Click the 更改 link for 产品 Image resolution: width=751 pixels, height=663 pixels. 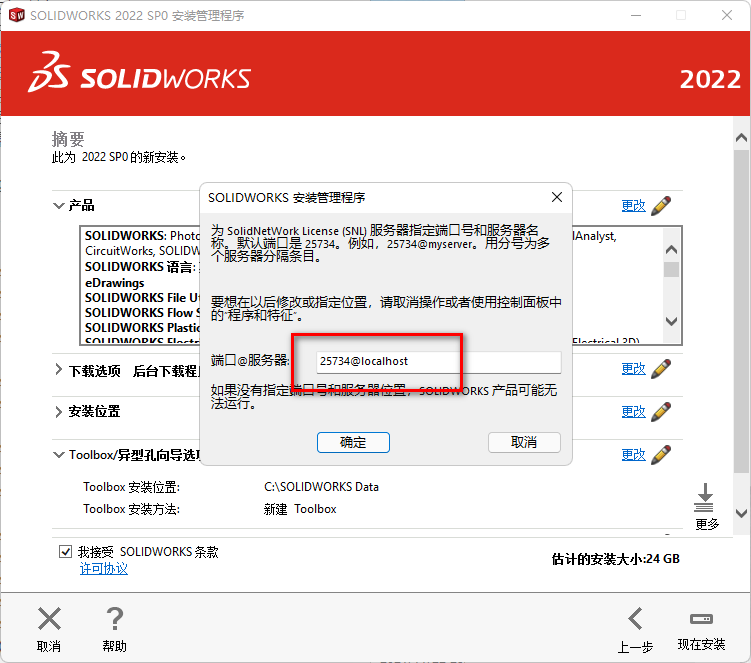[x=633, y=206]
